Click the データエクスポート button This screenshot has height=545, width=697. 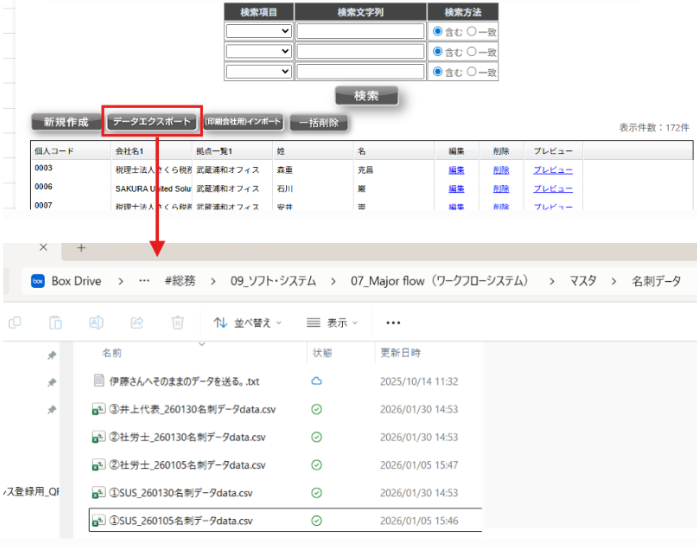(x=152, y=121)
